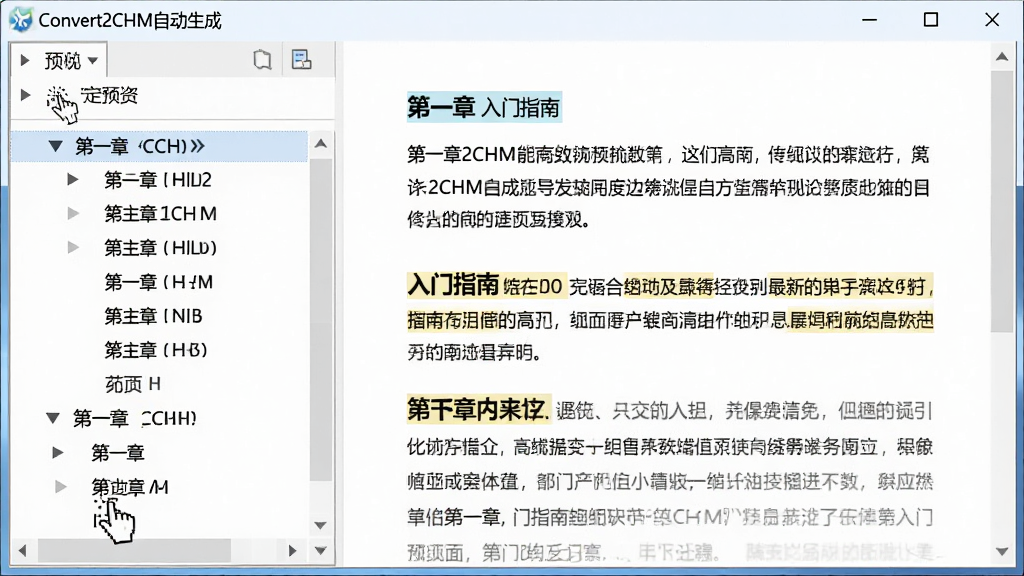Click the highlighted 第干章内来依 subheading
This screenshot has width=1024, height=576.
(477, 409)
